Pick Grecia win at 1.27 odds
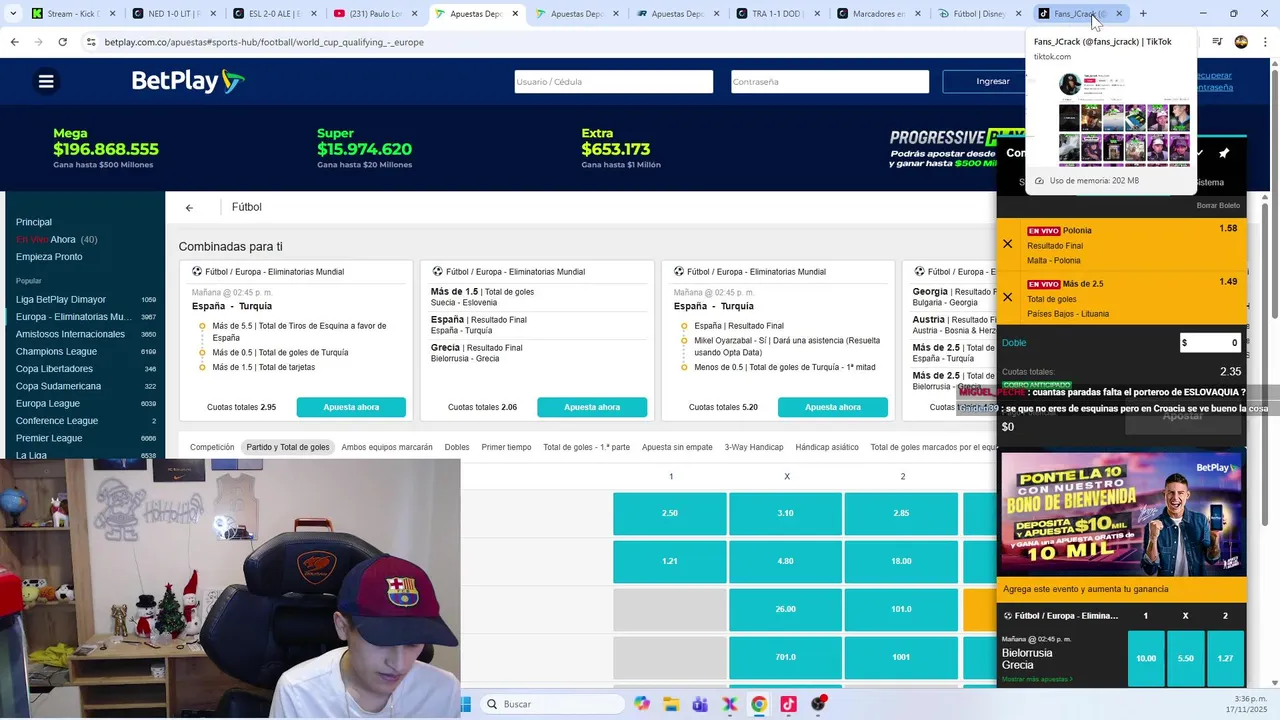1280x720 pixels. click(x=1225, y=658)
